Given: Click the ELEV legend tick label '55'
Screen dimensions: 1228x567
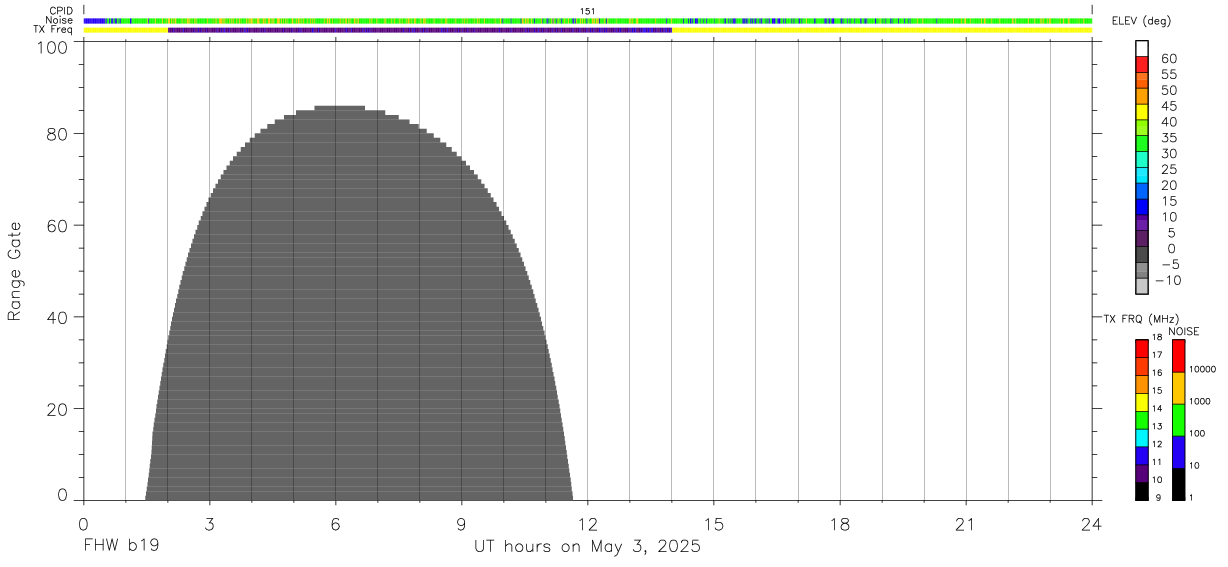Looking at the screenshot, I should coord(1168,74).
